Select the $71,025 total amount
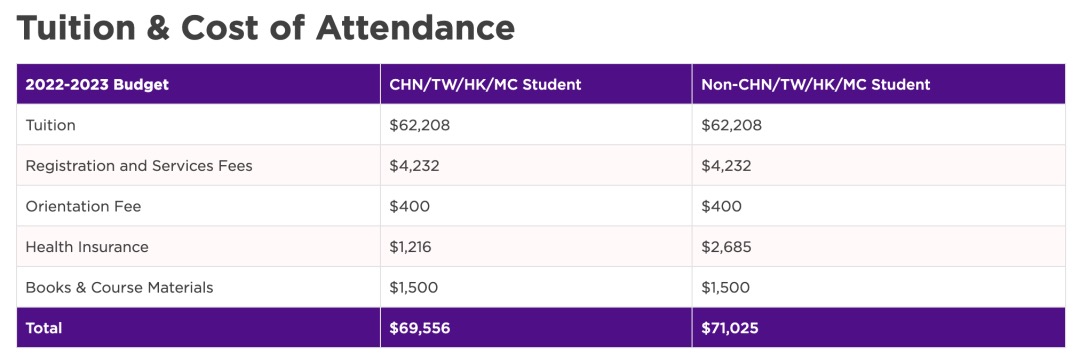Image resolution: width=1080 pixels, height=361 pixels. click(729, 328)
